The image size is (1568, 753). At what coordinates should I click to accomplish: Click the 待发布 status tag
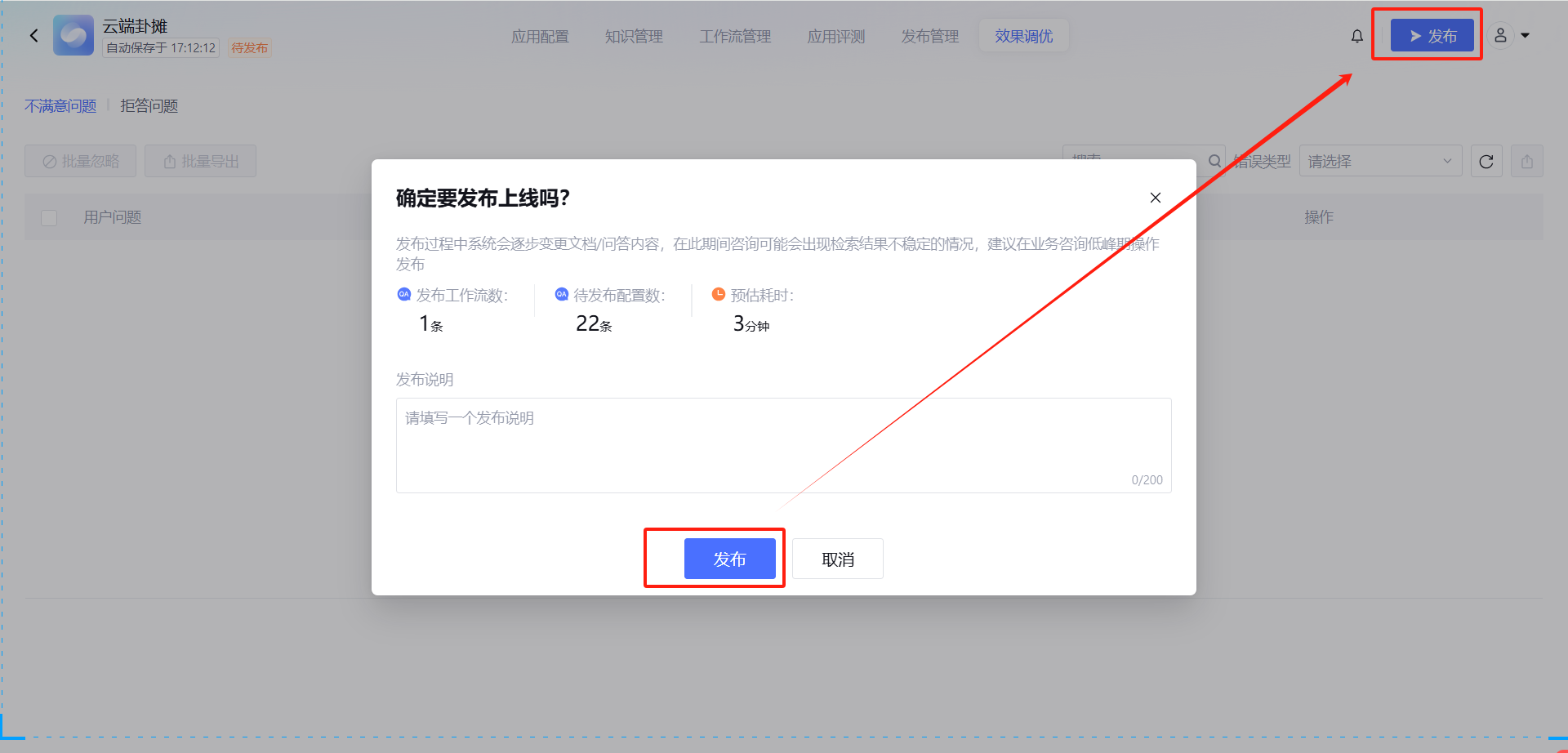coord(249,48)
